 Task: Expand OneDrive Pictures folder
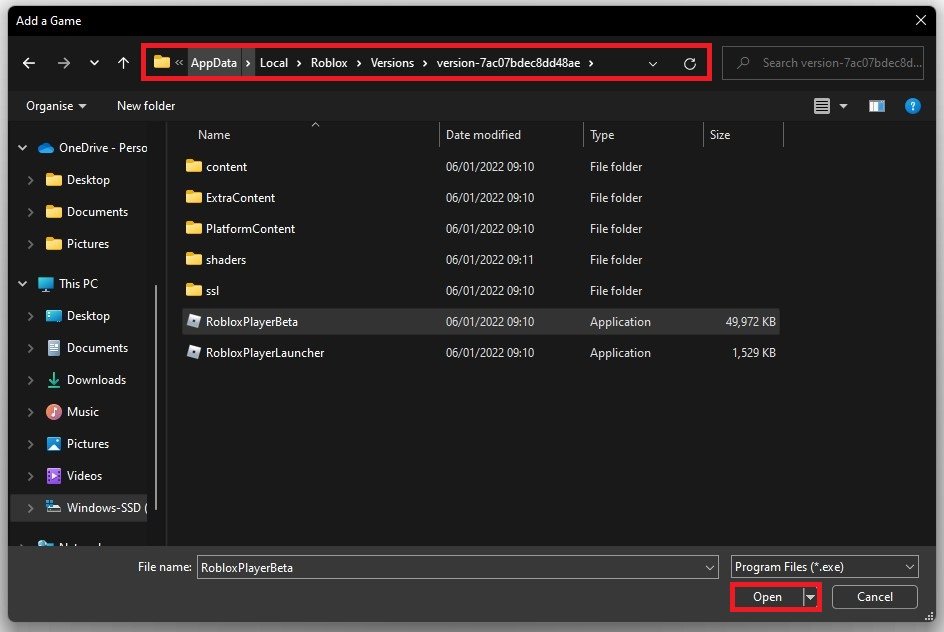[30, 244]
